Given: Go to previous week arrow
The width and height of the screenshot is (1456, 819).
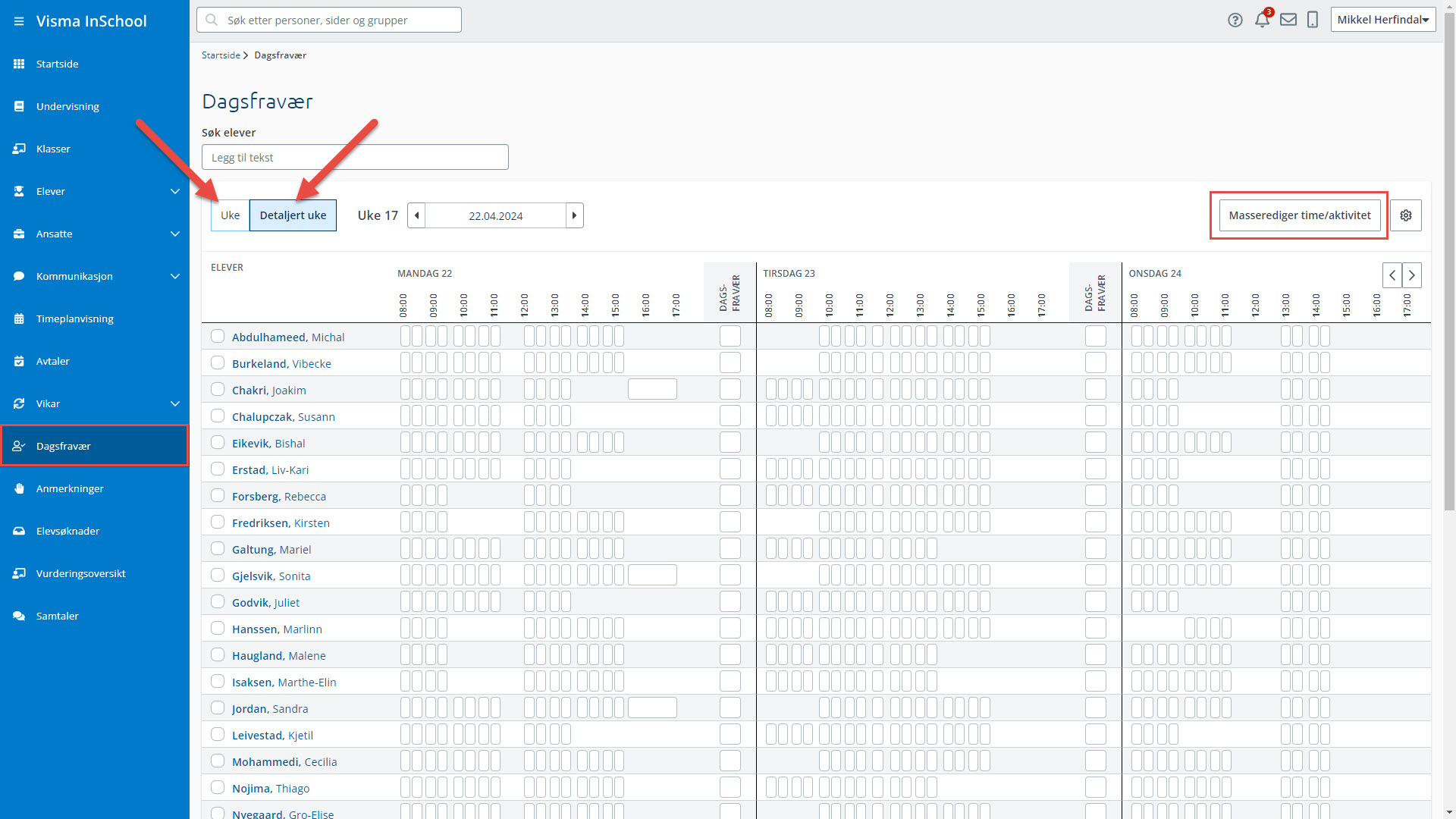Looking at the screenshot, I should [x=416, y=215].
